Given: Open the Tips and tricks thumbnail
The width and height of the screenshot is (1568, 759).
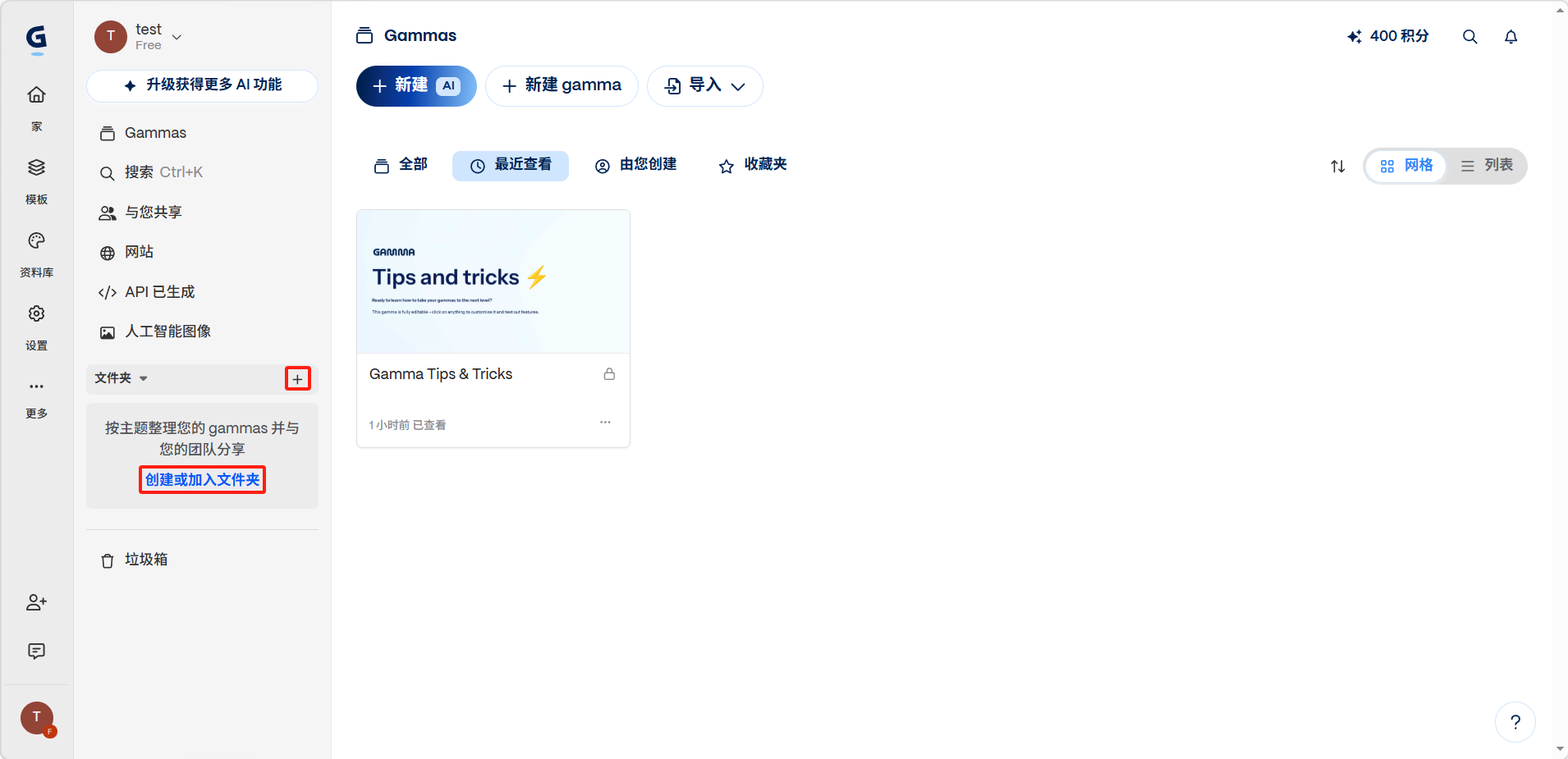Looking at the screenshot, I should tap(493, 281).
